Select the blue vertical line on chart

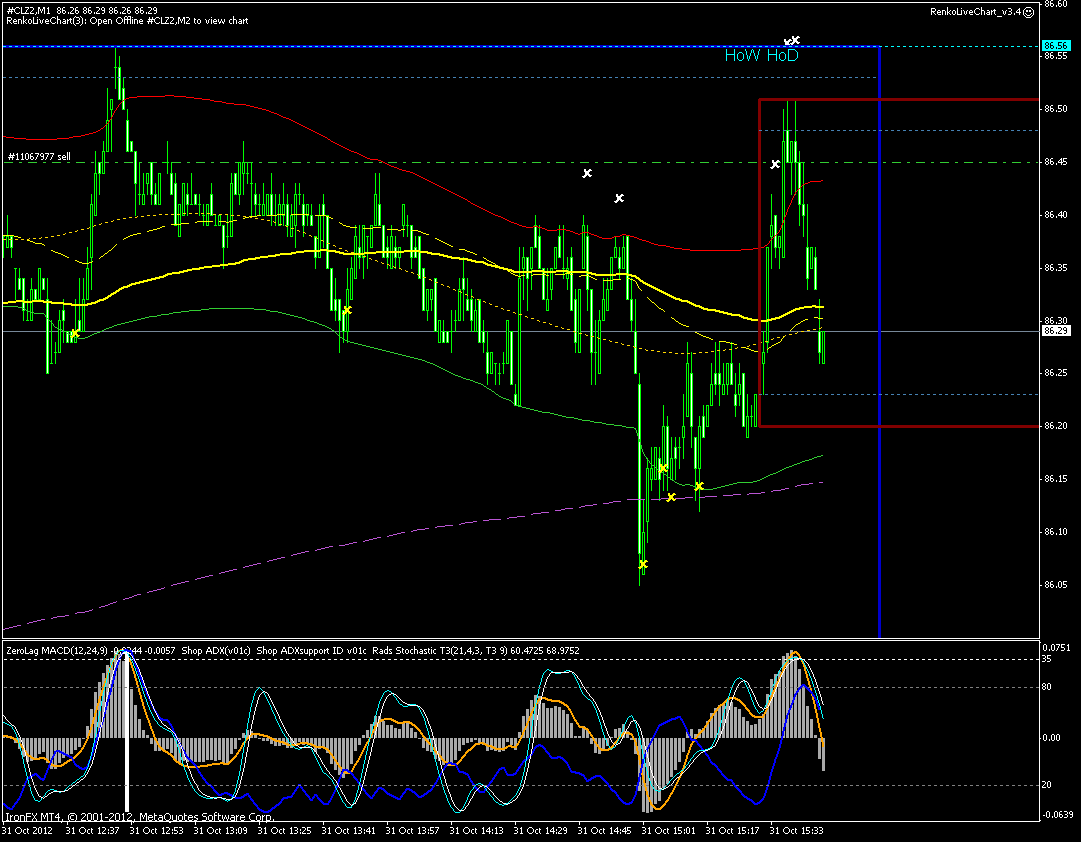click(x=880, y=342)
